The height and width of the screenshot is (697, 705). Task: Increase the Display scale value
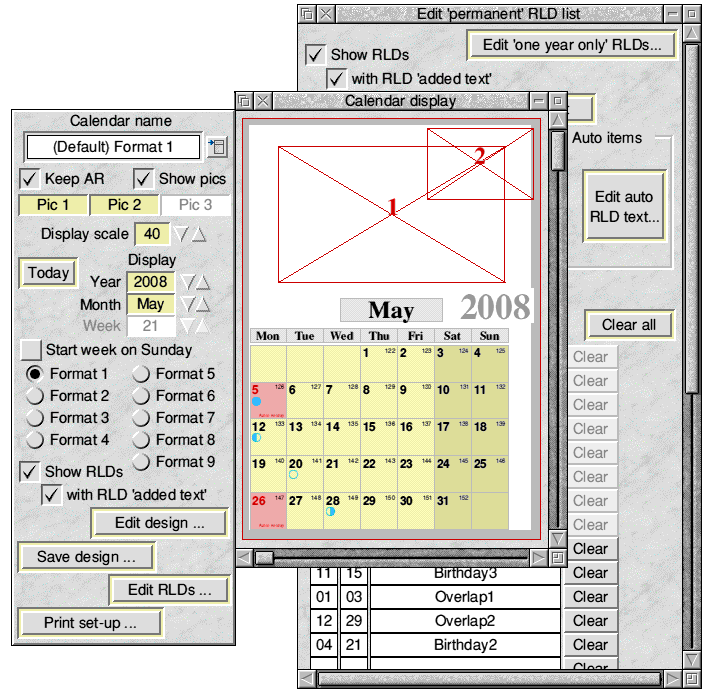199,234
